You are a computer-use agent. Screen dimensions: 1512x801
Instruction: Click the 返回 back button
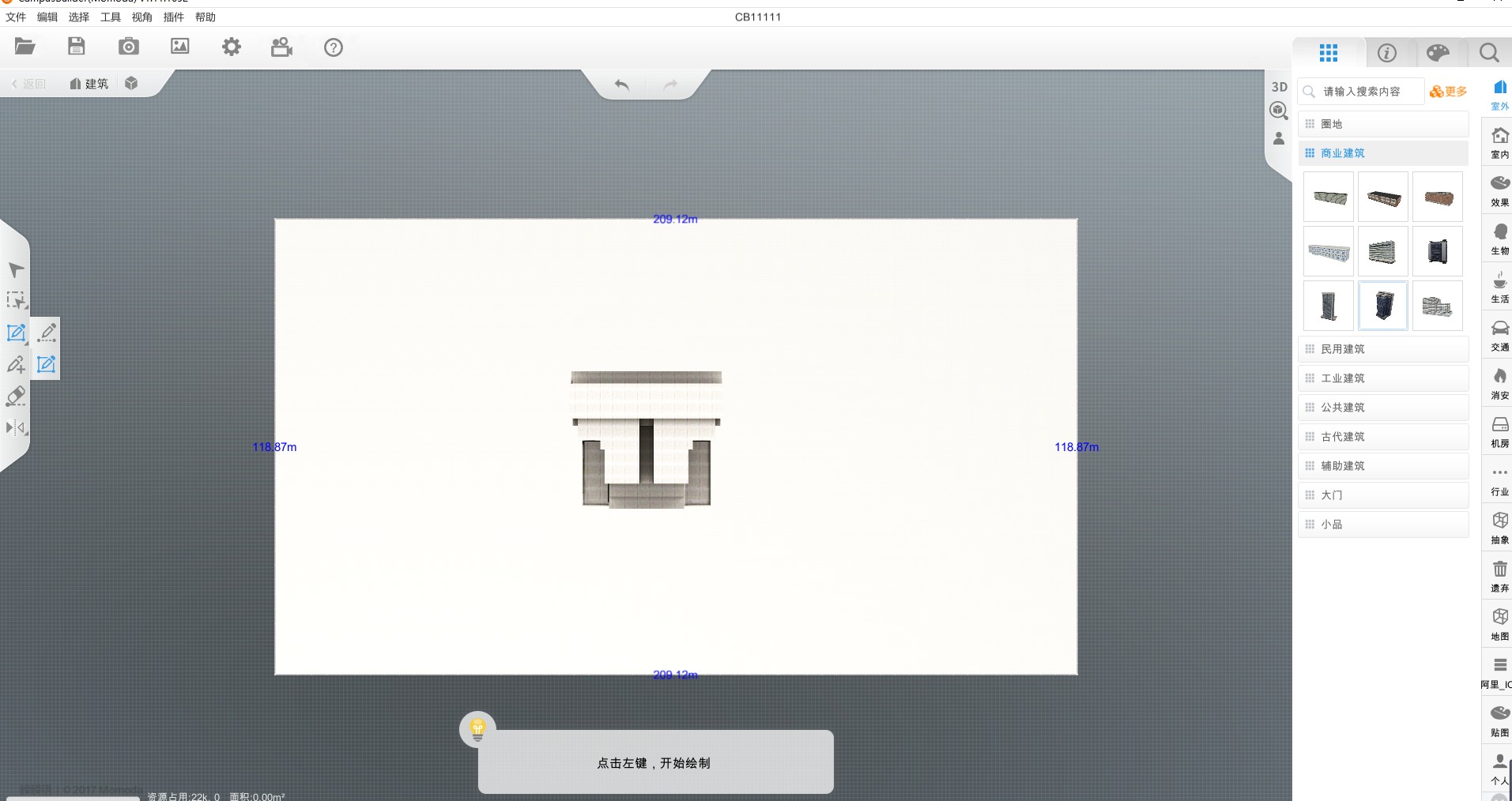click(x=28, y=84)
